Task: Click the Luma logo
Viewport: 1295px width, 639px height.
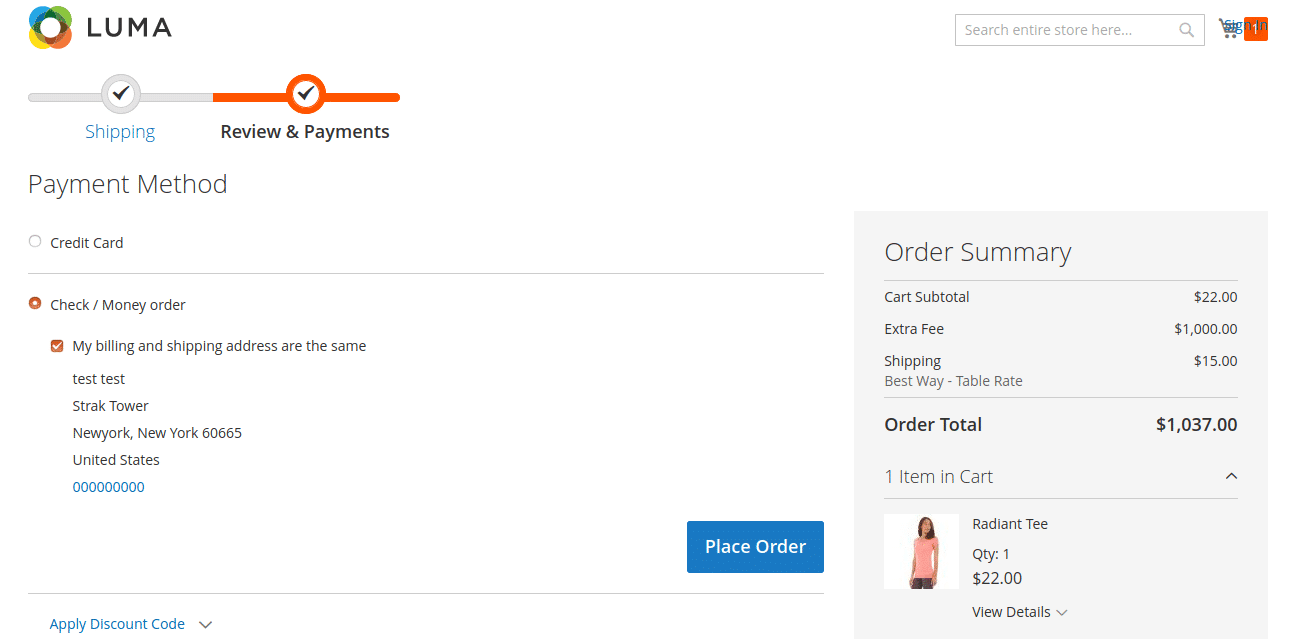Action: 100,27
